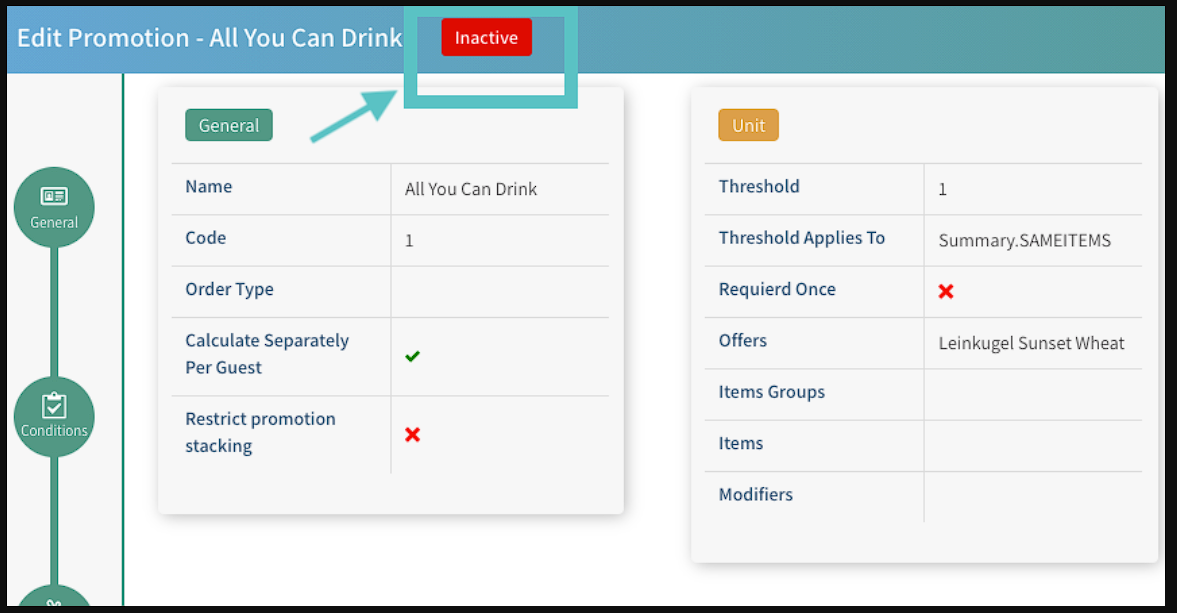
Task: Open the Offers value Leinkugel Sunset Wheat
Action: coord(1031,343)
